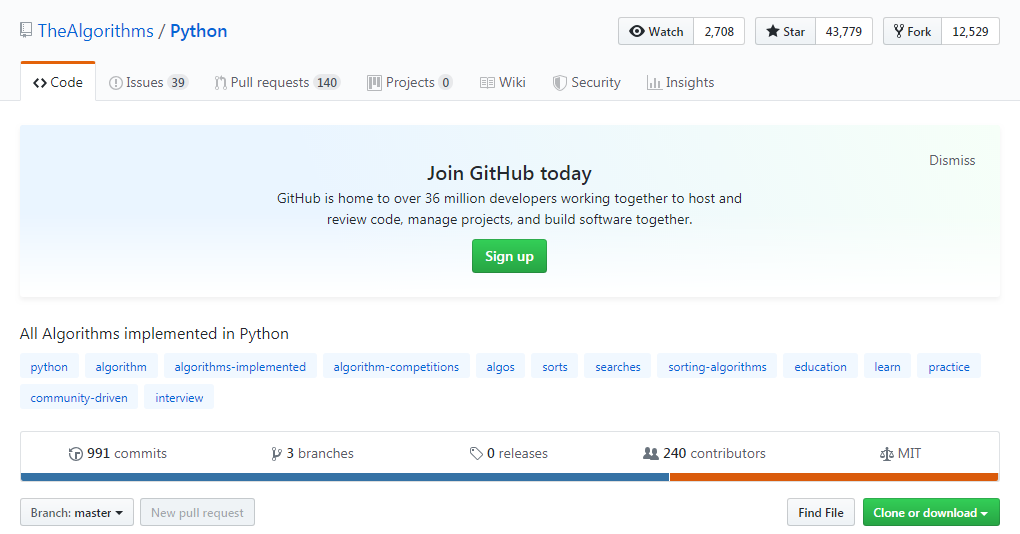Screen dimensions: 1020x534
Task: View the 12,529 forks count
Action: pos(971,31)
